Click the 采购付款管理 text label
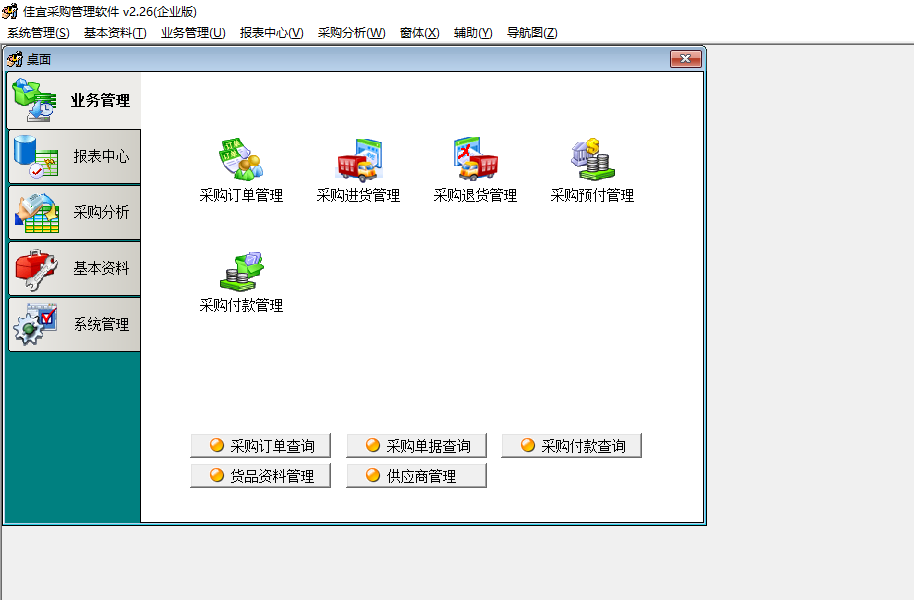The height and width of the screenshot is (600, 914). coord(241,305)
